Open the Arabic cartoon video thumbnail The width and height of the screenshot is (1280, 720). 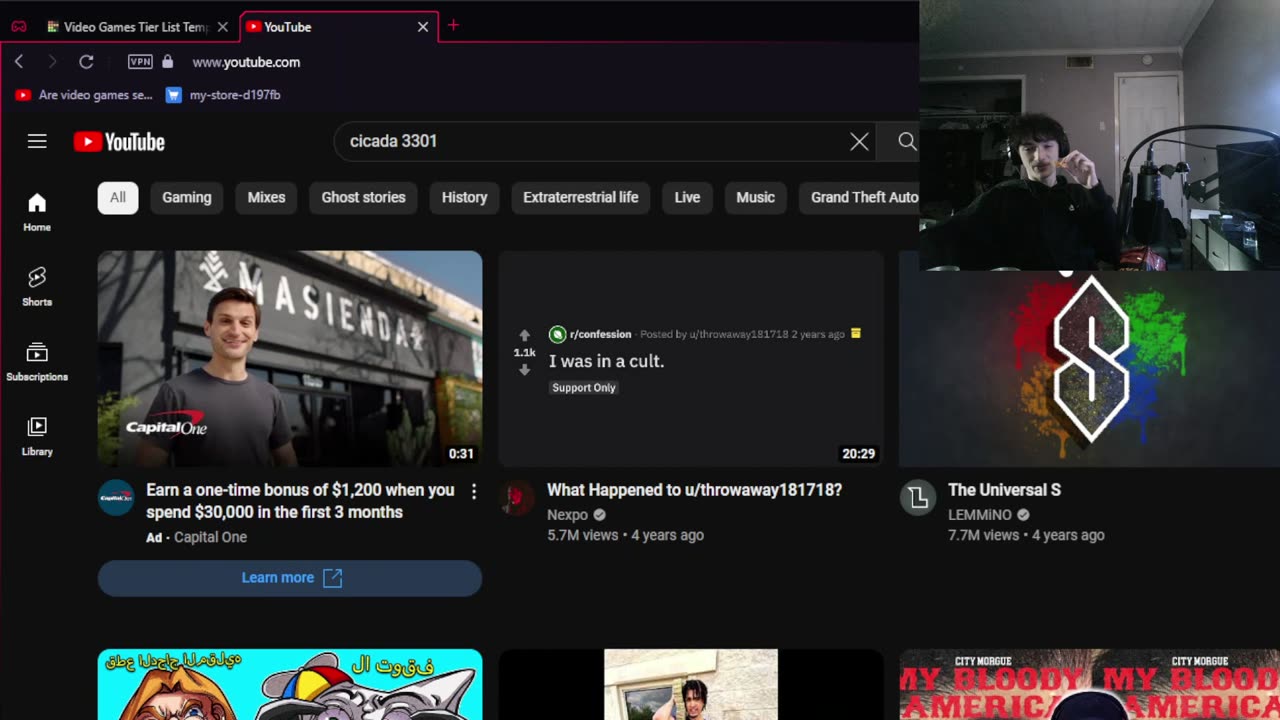(290, 684)
